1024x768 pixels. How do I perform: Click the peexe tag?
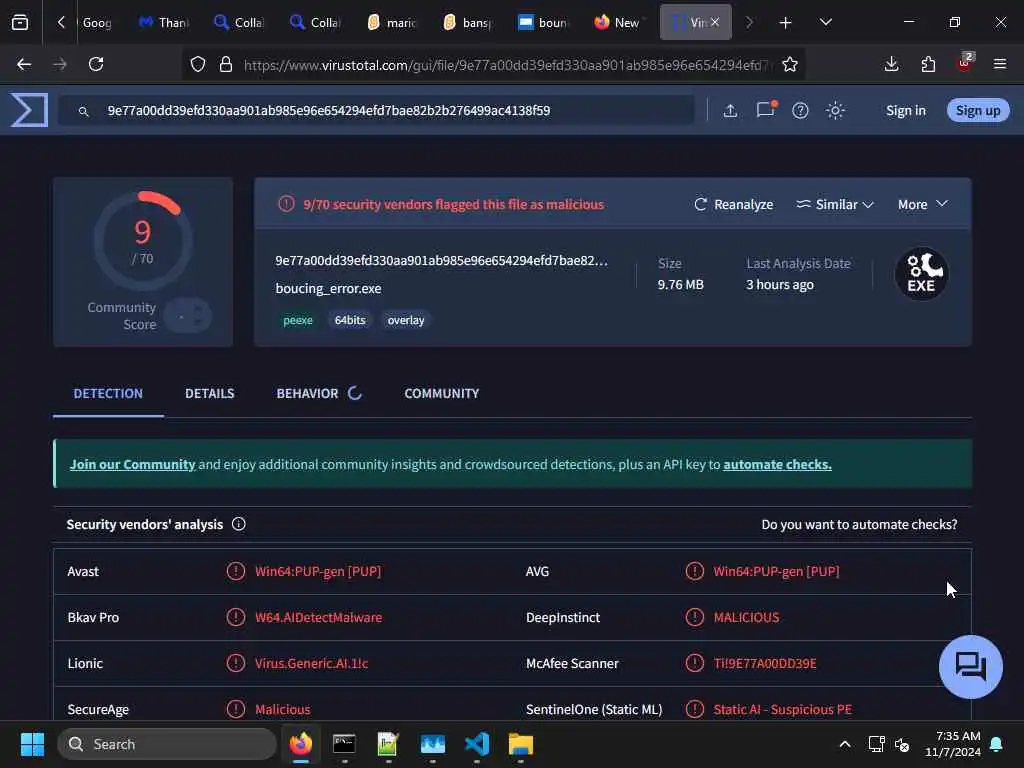point(298,320)
